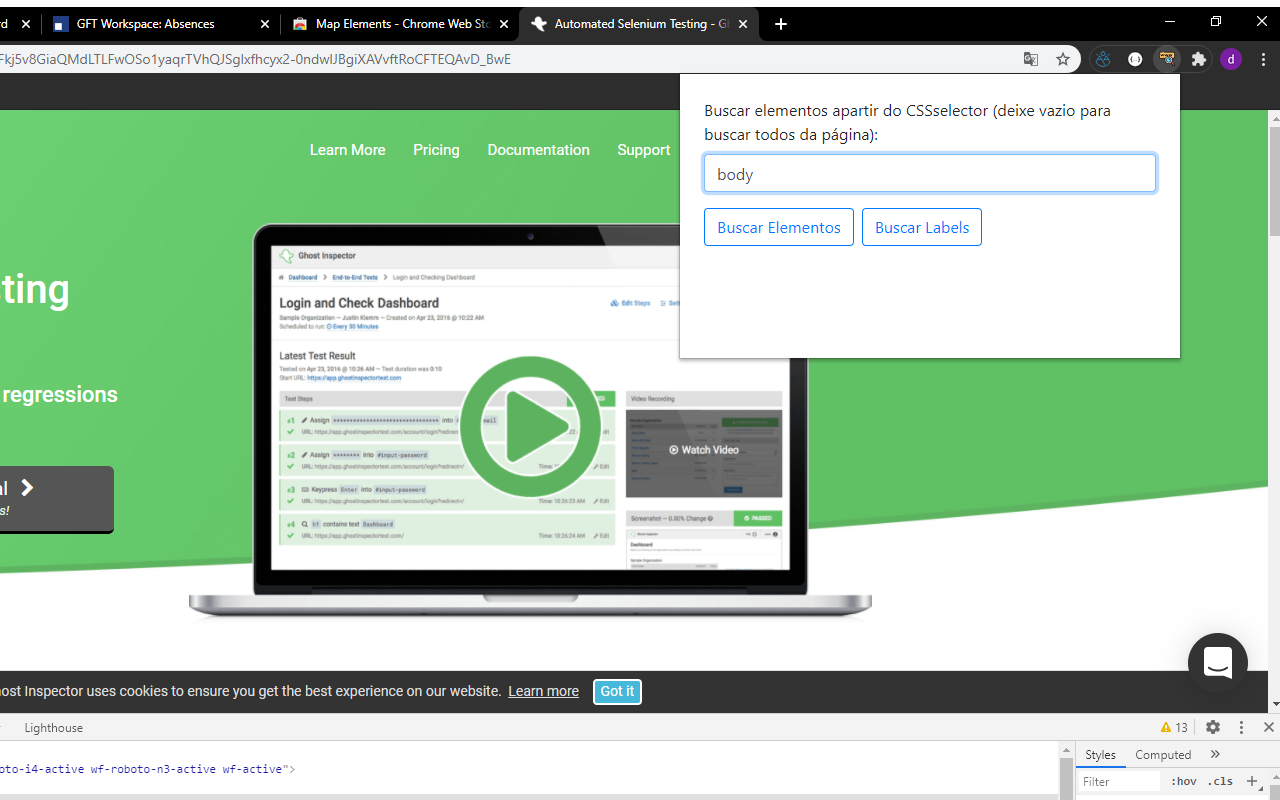Open the new style rule plus button
The image size is (1280, 800).
tap(1251, 781)
